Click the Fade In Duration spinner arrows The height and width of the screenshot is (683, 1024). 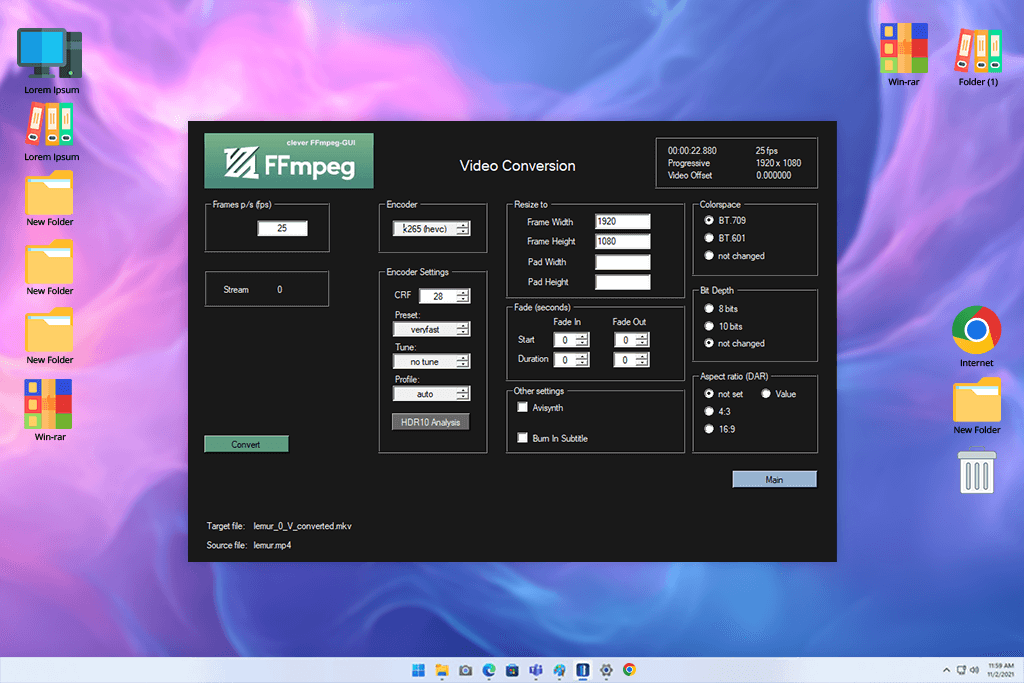583,360
